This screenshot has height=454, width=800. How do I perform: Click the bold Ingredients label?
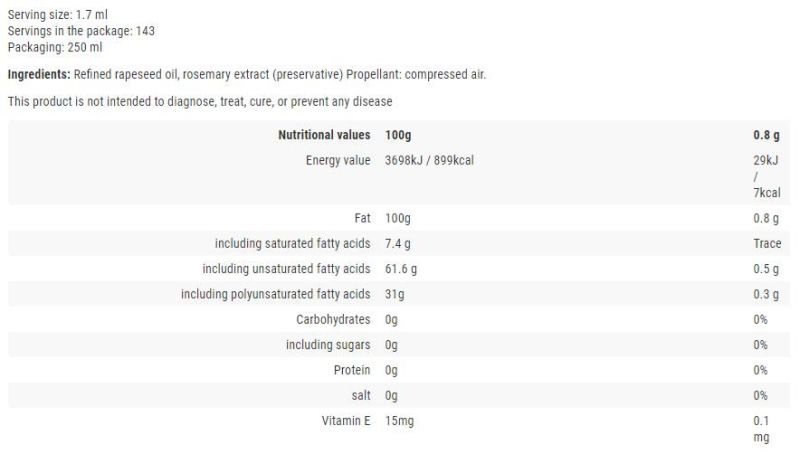click(x=39, y=74)
